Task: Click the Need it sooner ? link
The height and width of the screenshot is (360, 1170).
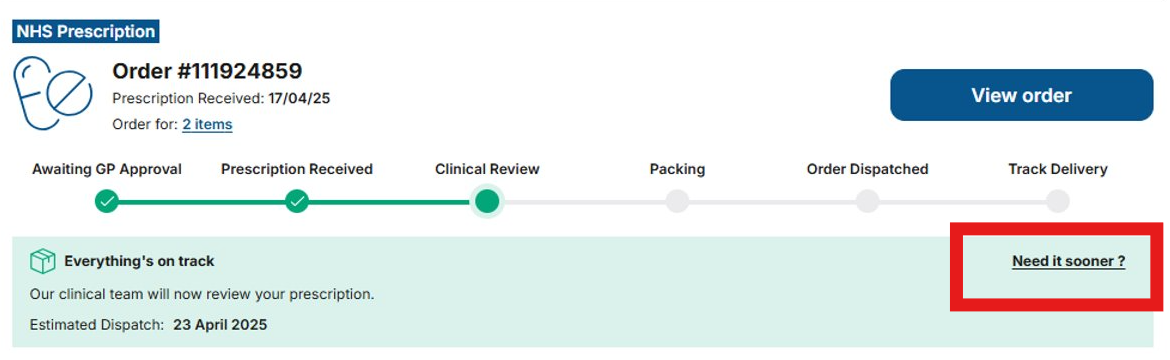Action: point(1069,261)
